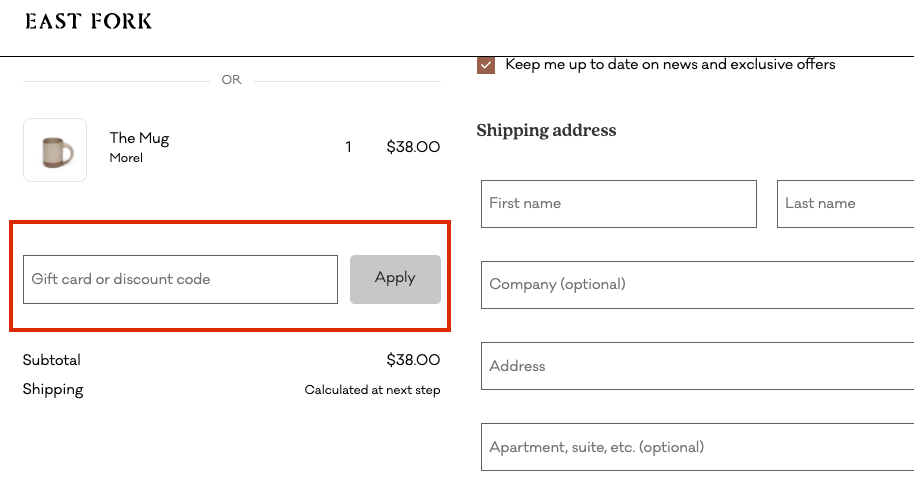914x502 pixels.
Task: Click the mug item price $38.00
Action: (413, 147)
